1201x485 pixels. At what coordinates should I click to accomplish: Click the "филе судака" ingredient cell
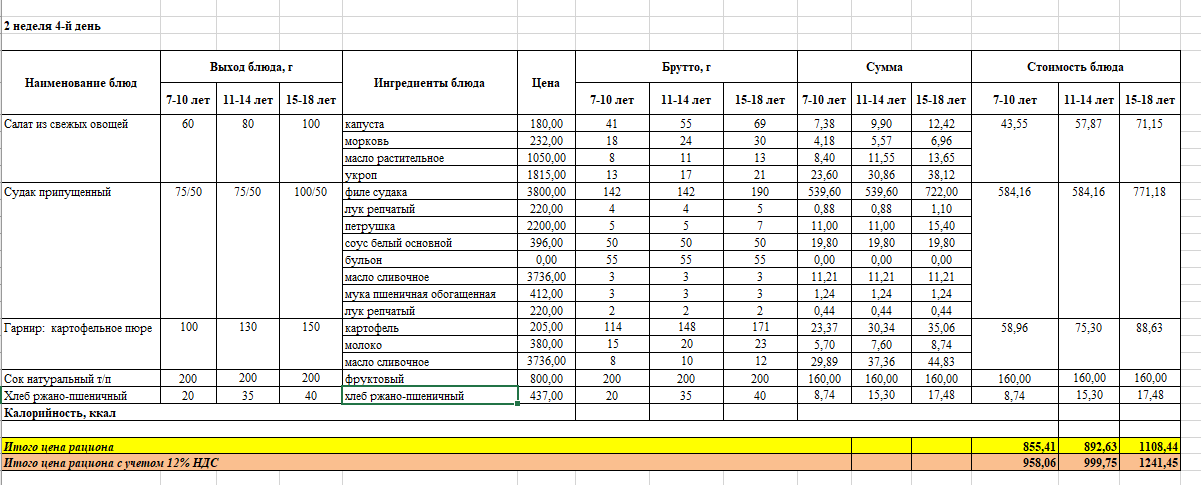point(376,191)
